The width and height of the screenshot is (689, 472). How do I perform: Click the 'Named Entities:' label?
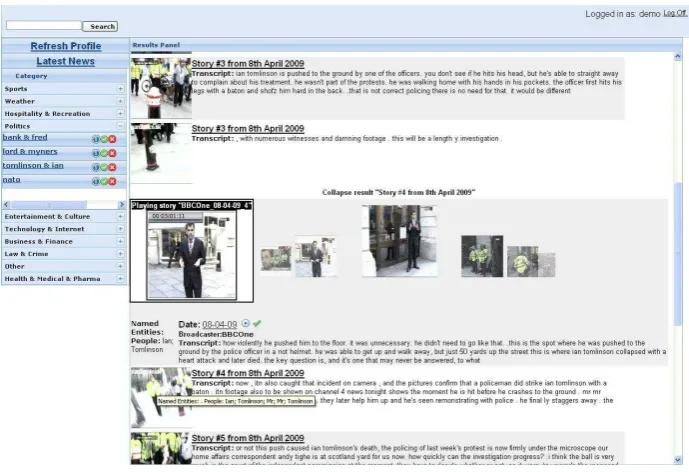(x=147, y=328)
